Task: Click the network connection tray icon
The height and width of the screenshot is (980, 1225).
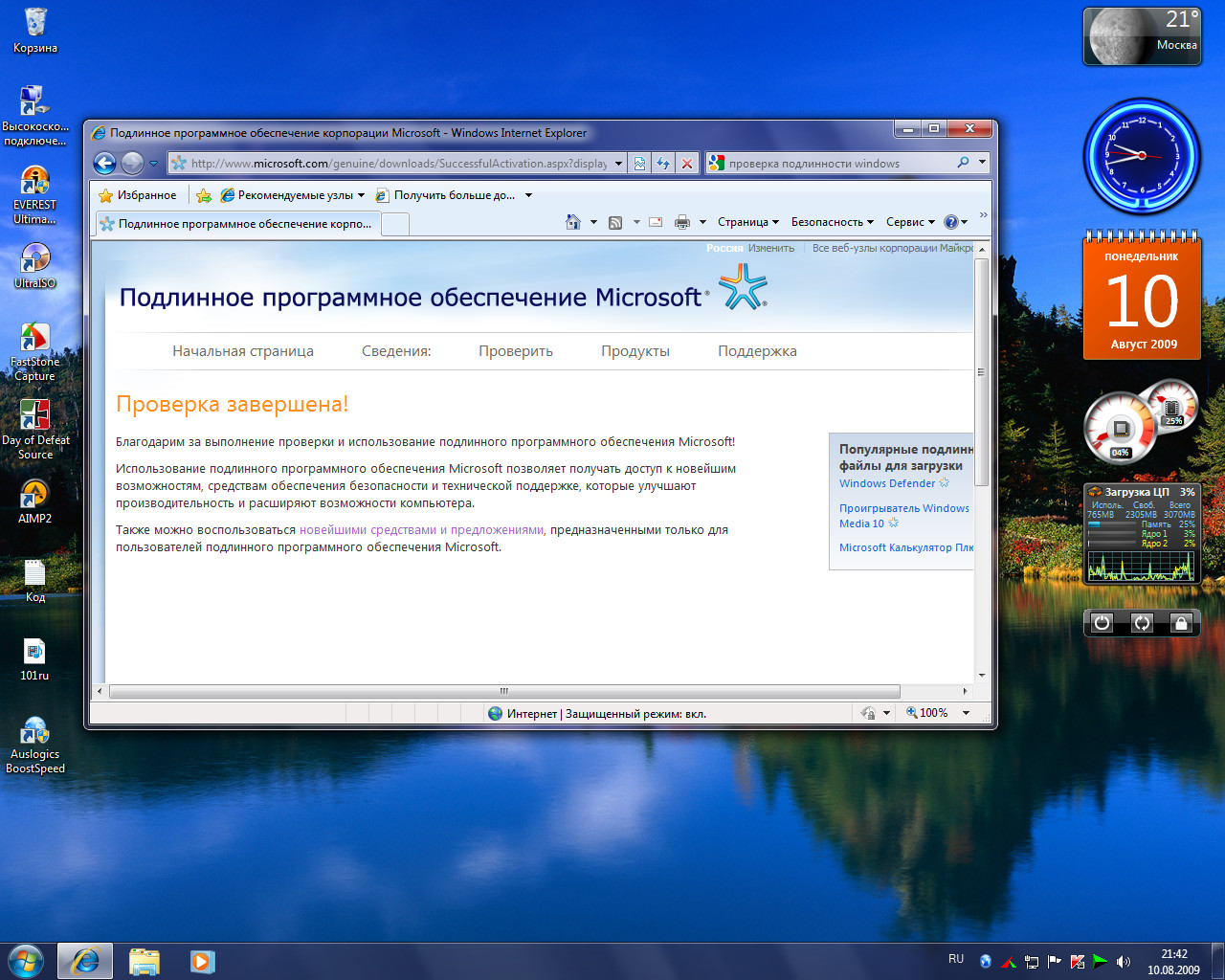Action: point(1031,962)
